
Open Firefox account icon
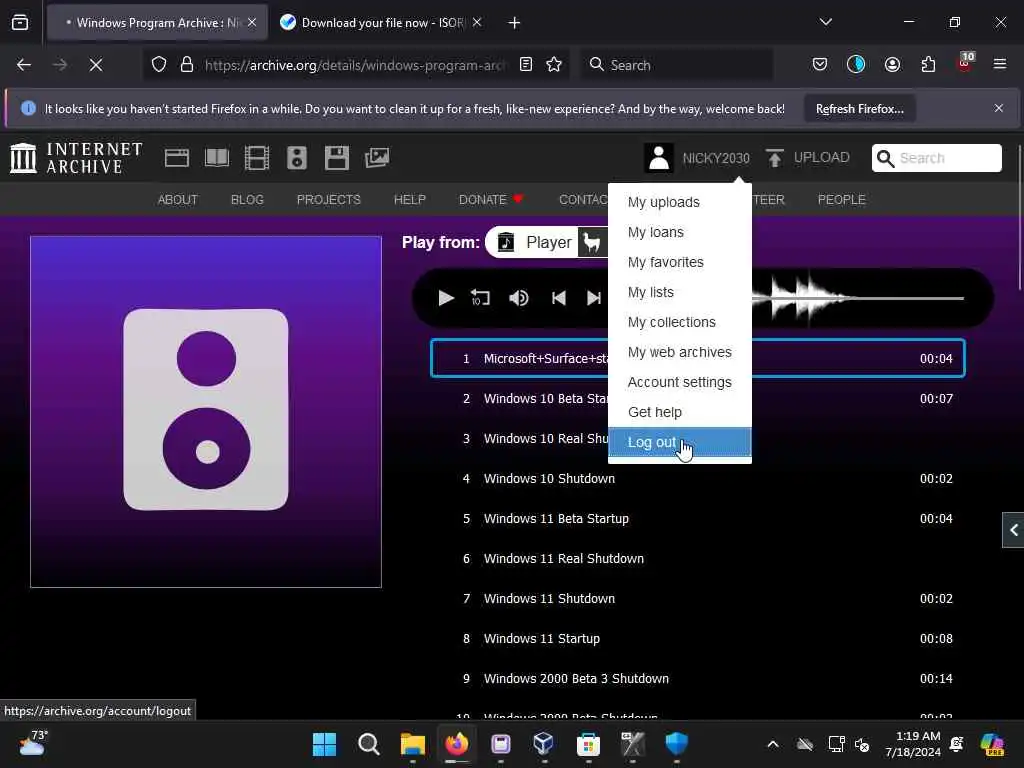(892, 65)
